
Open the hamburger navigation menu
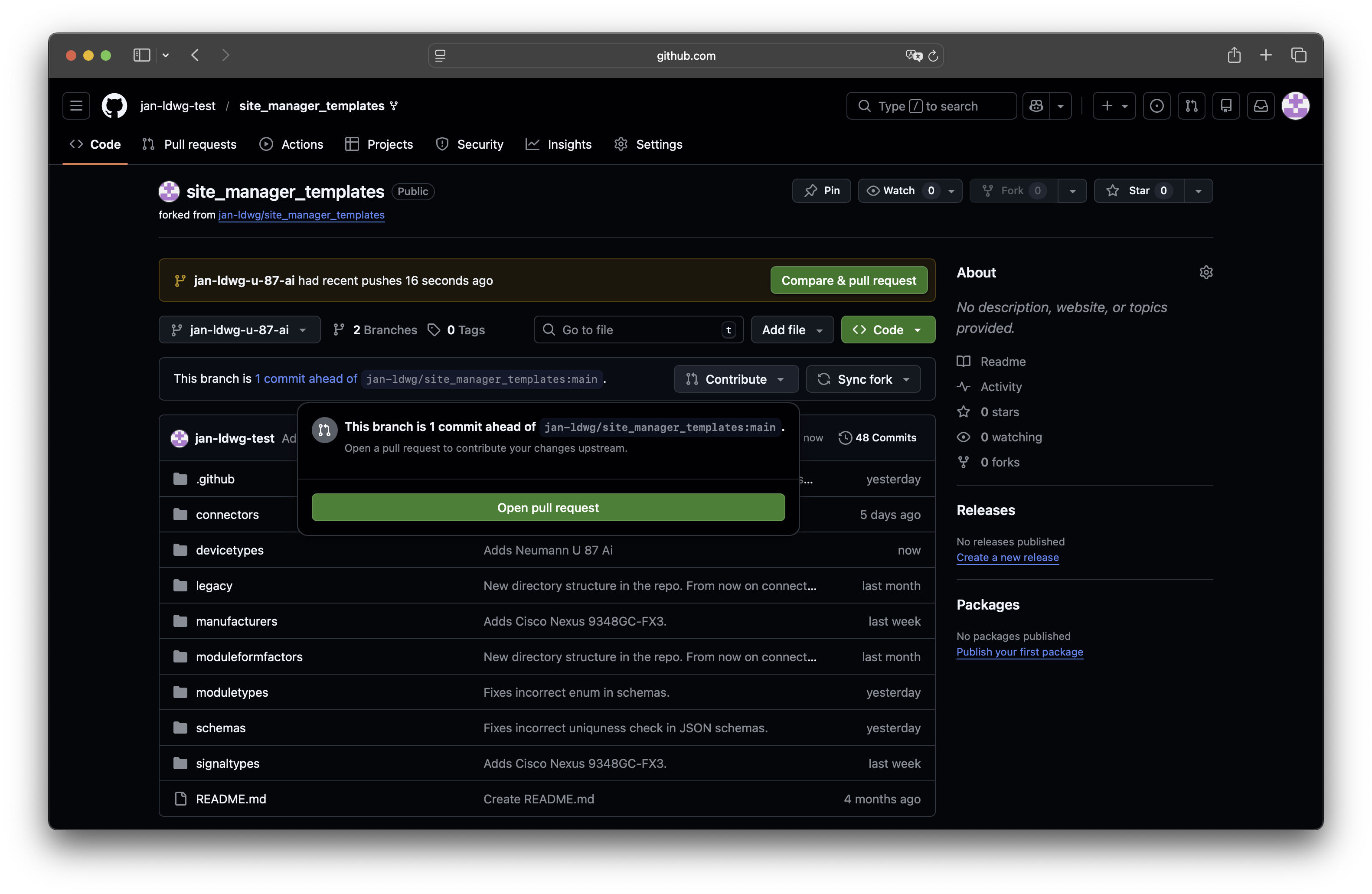tap(76, 106)
